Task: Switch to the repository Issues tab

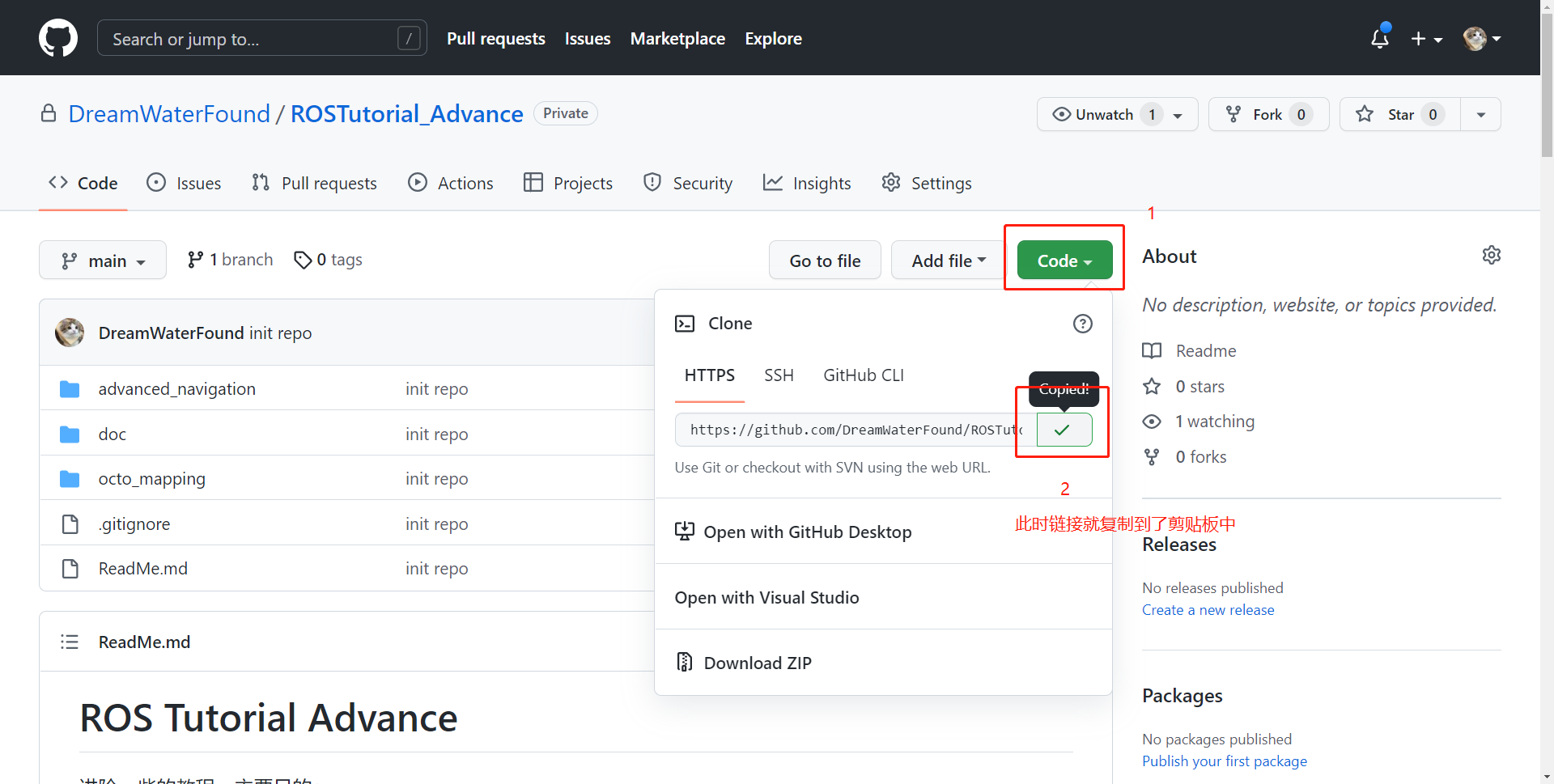Action: (184, 184)
